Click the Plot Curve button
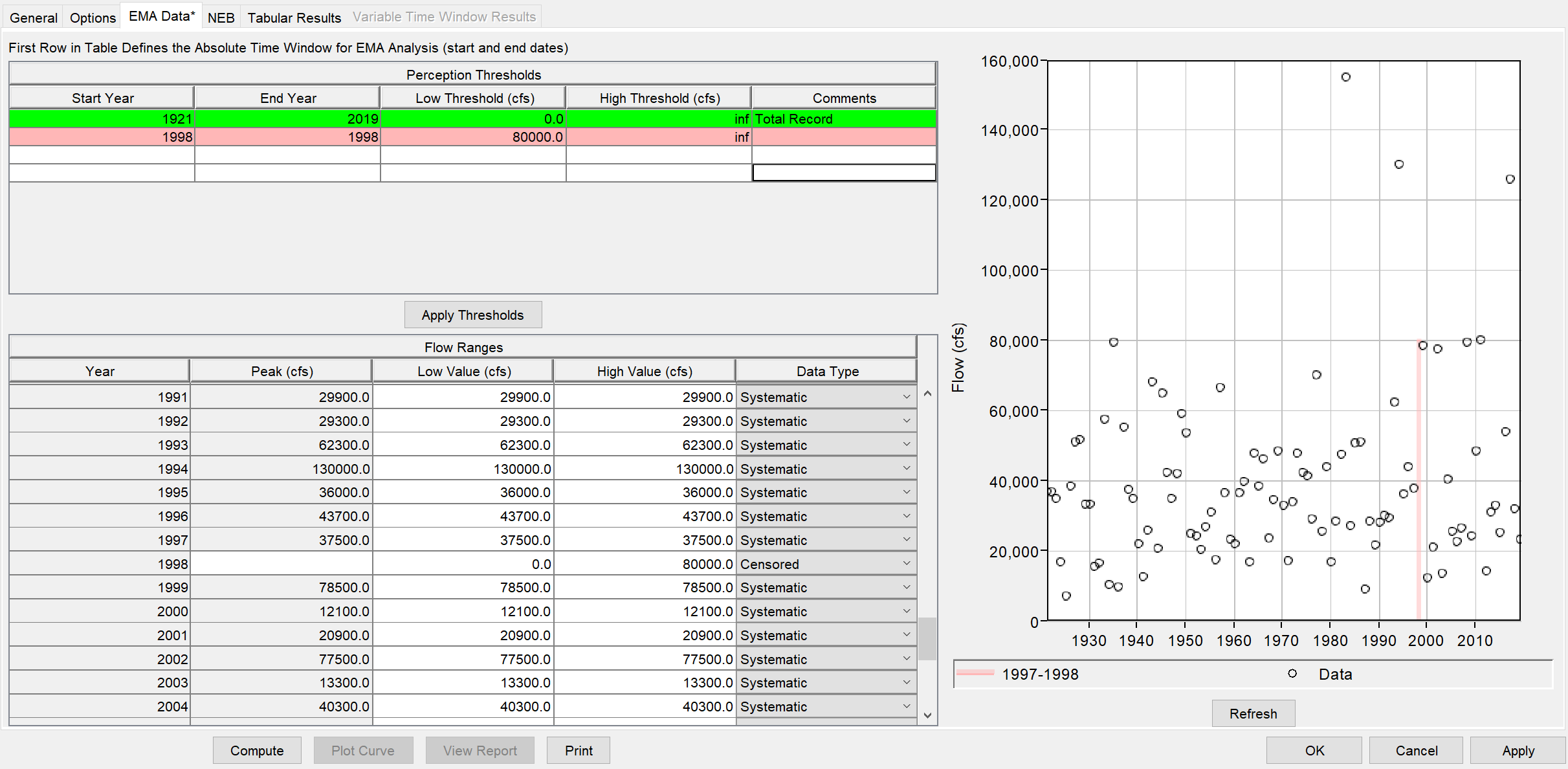Screen dimensions: 1568x769 [363, 750]
